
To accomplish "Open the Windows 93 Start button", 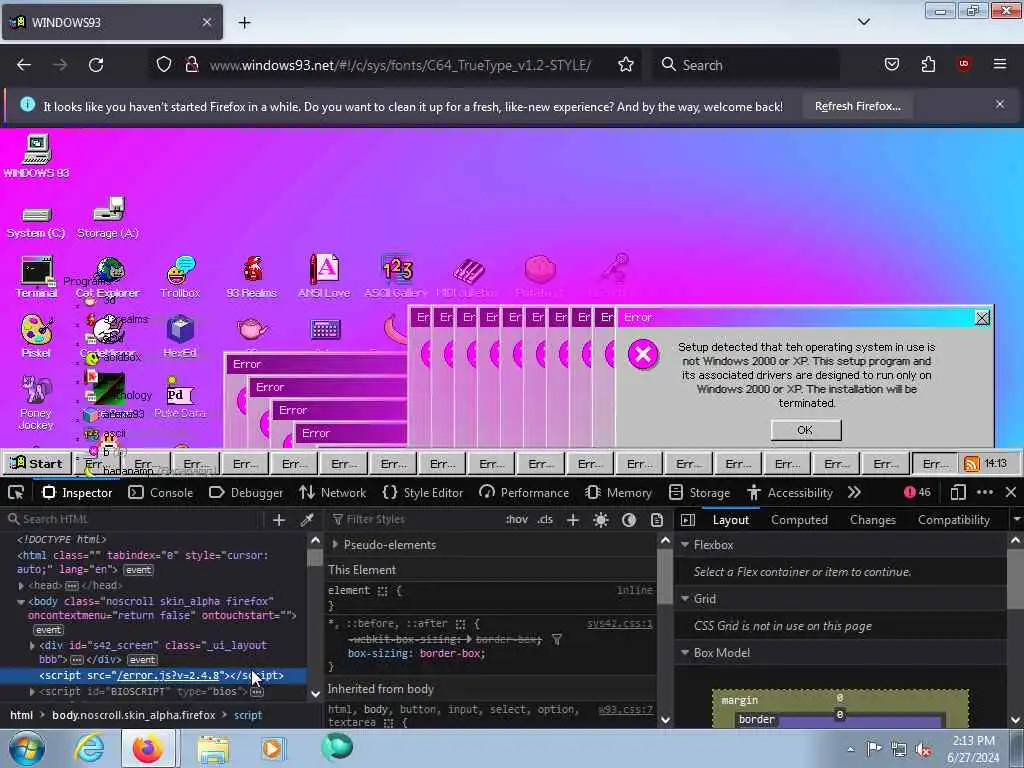I will coord(37,463).
